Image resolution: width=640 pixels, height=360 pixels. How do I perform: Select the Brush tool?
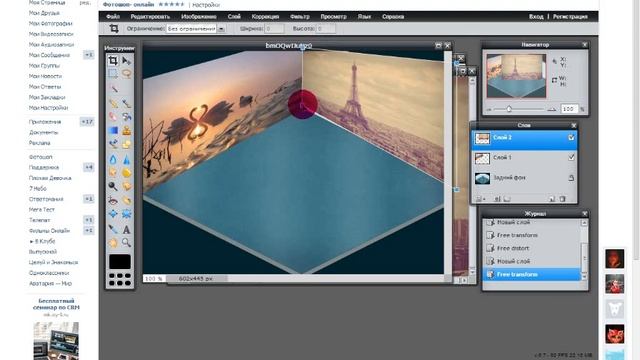(x=127, y=103)
